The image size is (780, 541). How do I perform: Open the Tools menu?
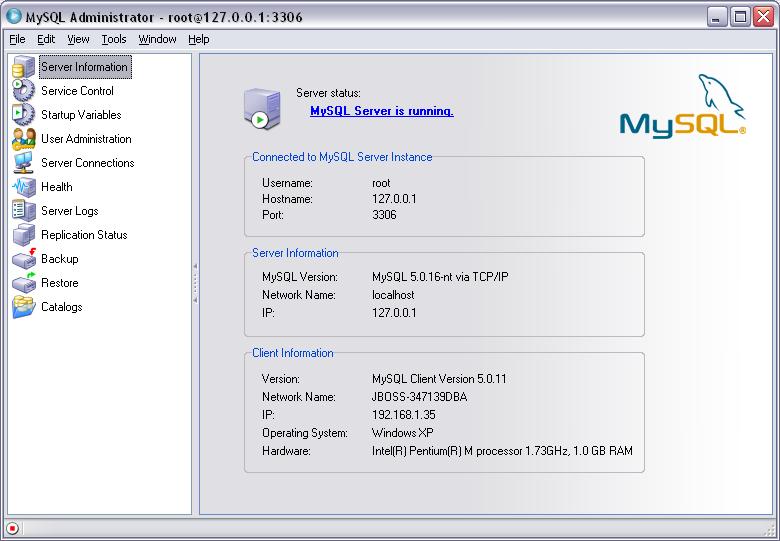tap(114, 39)
